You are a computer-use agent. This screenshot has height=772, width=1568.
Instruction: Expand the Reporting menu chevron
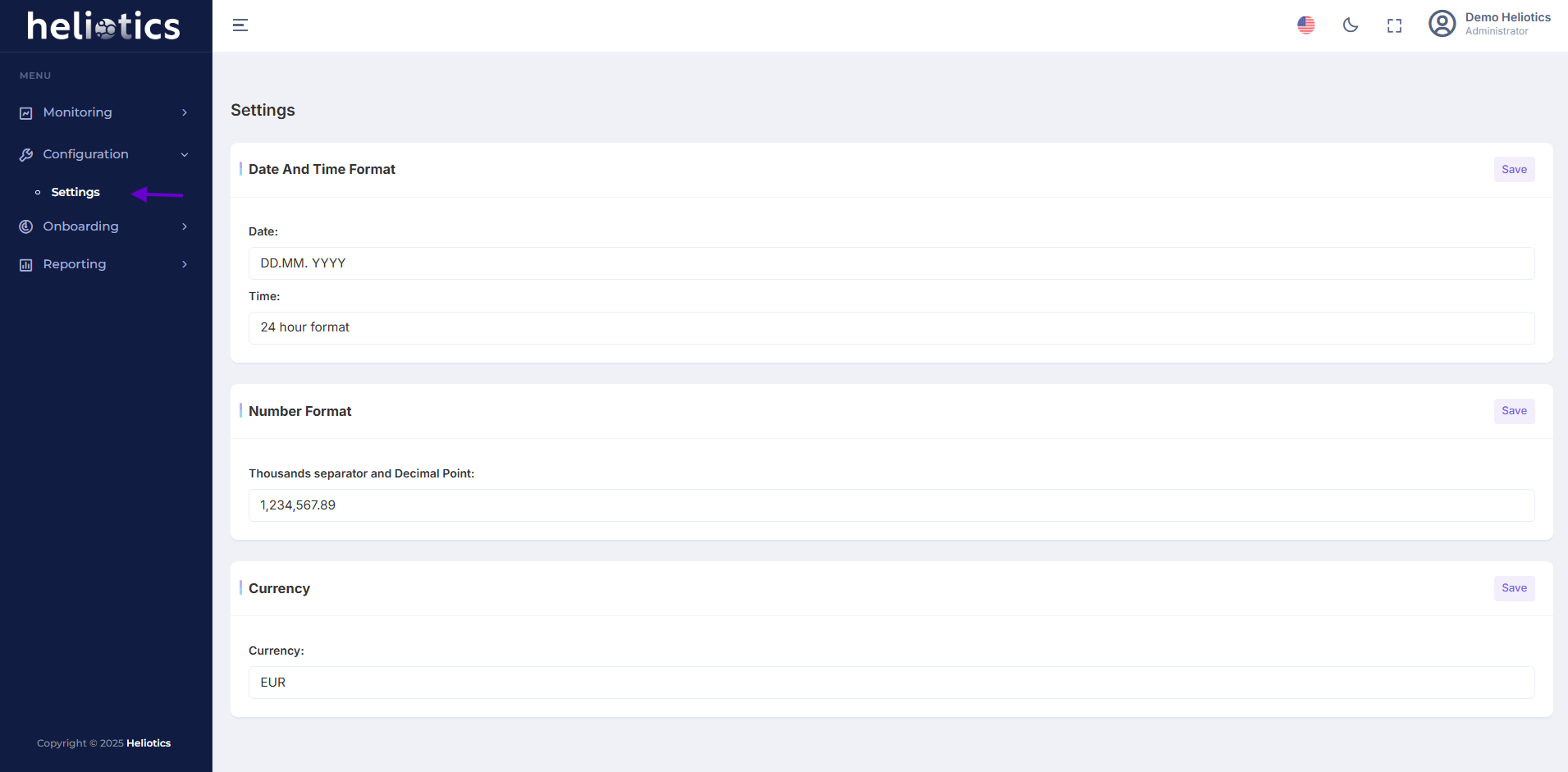185,264
